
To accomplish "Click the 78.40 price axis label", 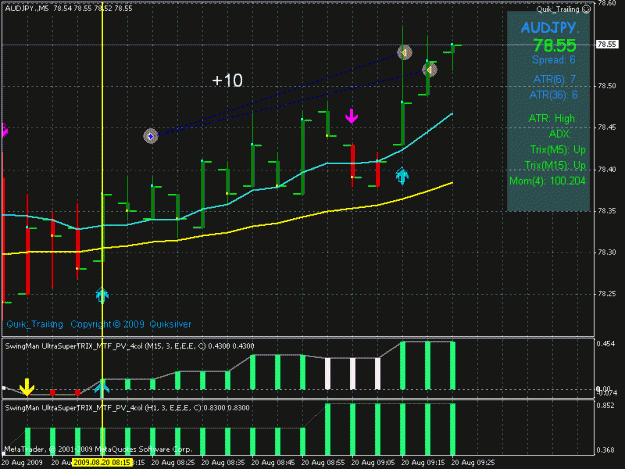I will (607, 169).
